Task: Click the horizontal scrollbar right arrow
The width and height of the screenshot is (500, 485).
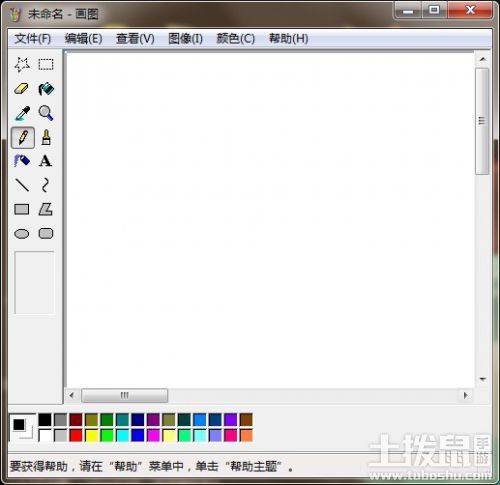Action: coord(465,395)
